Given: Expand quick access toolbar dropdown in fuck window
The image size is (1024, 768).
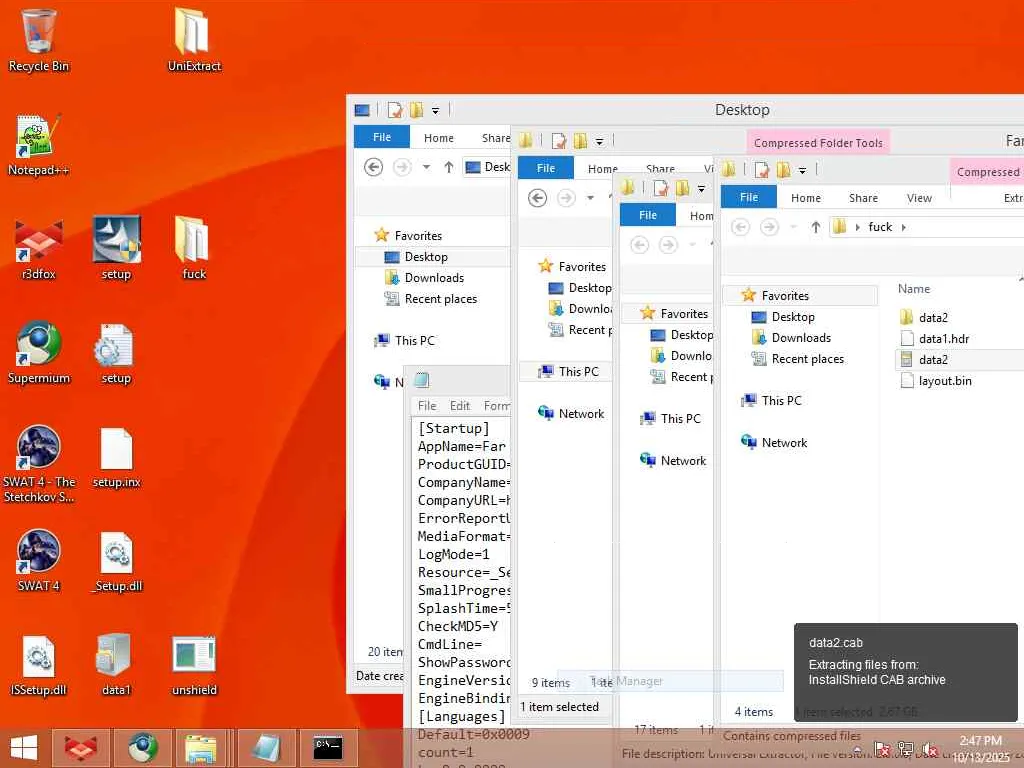Looking at the screenshot, I should pos(802,170).
